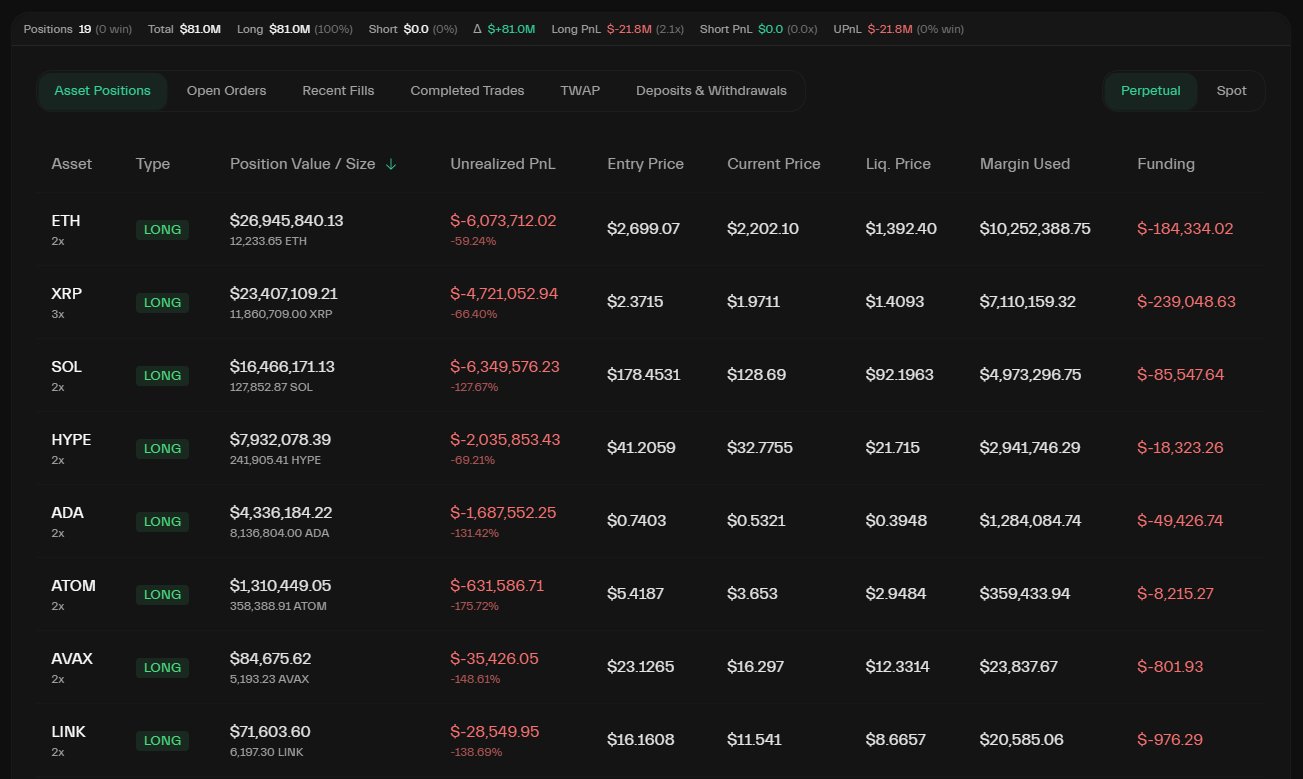Select the ADA asset name
Image resolution: width=1303 pixels, height=779 pixels.
click(x=67, y=513)
